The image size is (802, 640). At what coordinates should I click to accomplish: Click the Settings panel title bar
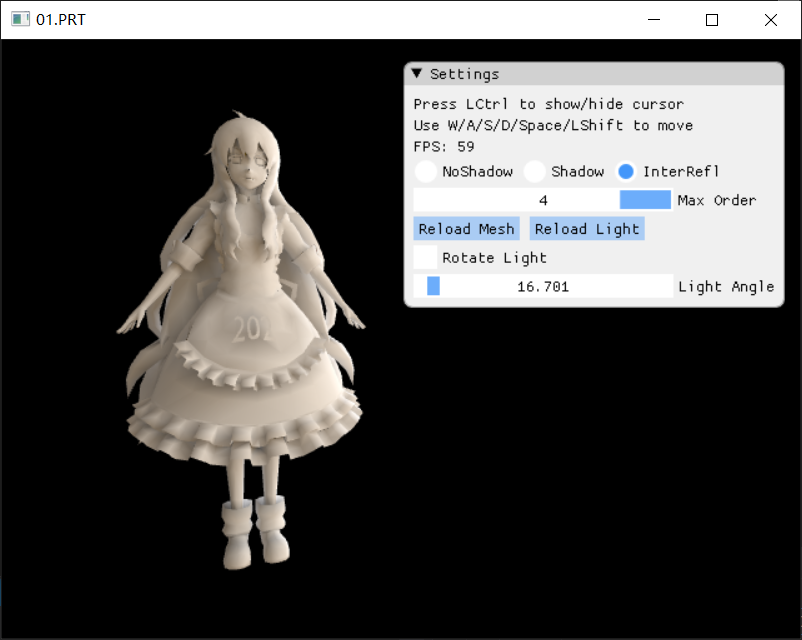[594, 74]
